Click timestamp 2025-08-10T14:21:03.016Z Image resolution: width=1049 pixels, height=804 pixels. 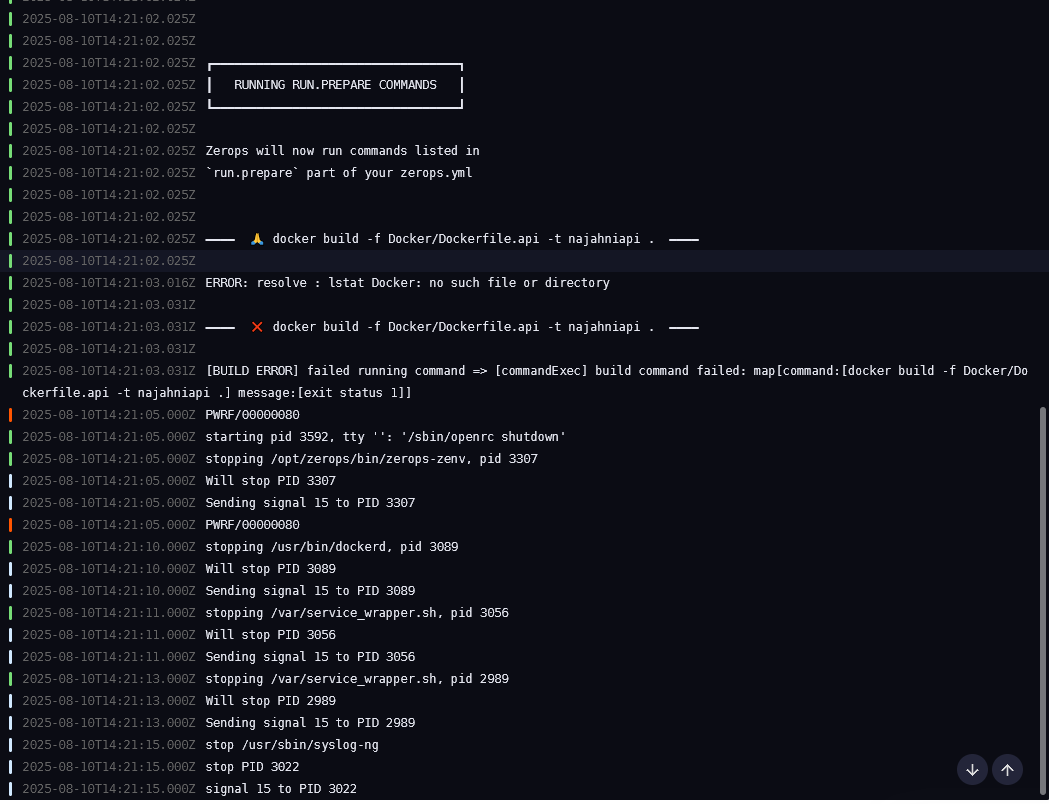tap(109, 283)
